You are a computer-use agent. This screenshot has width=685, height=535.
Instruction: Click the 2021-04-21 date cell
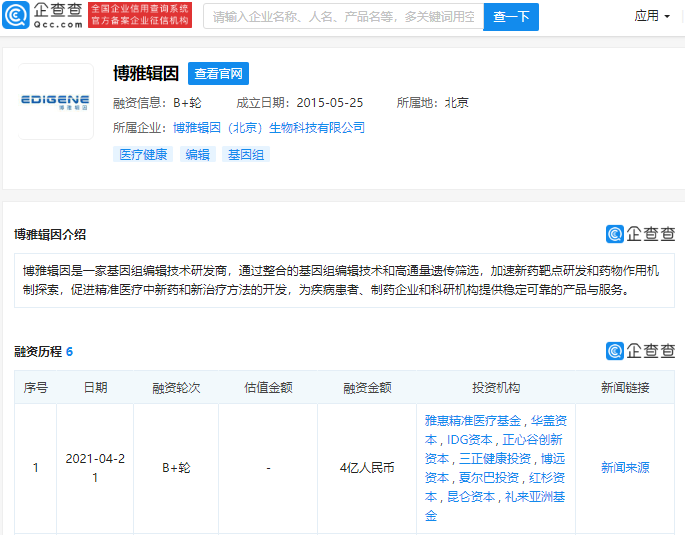pos(95,468)
